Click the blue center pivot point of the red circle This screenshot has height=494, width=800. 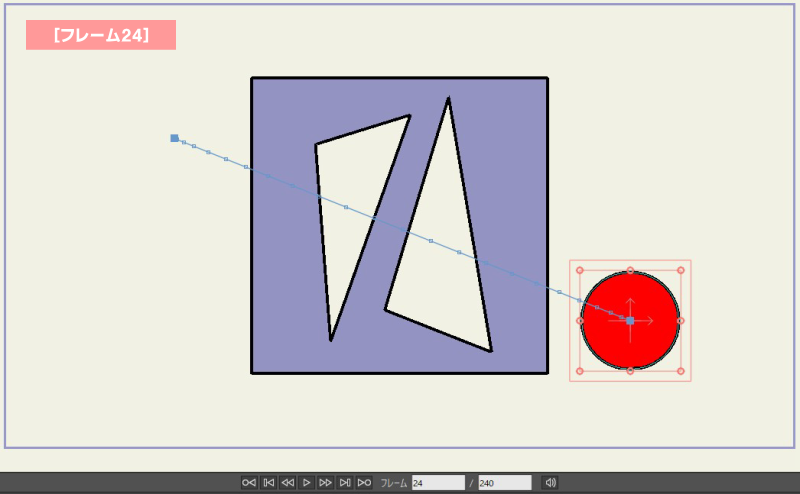[x=629, y=320]
